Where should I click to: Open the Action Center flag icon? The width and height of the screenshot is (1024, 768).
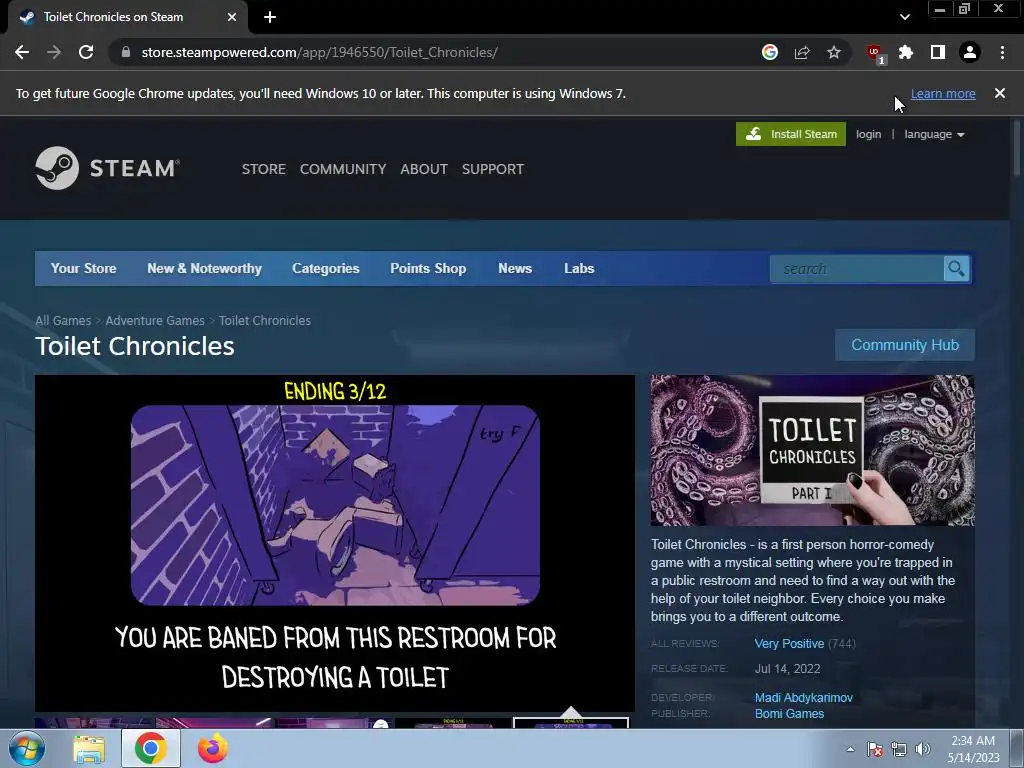(x=875, y=749)
